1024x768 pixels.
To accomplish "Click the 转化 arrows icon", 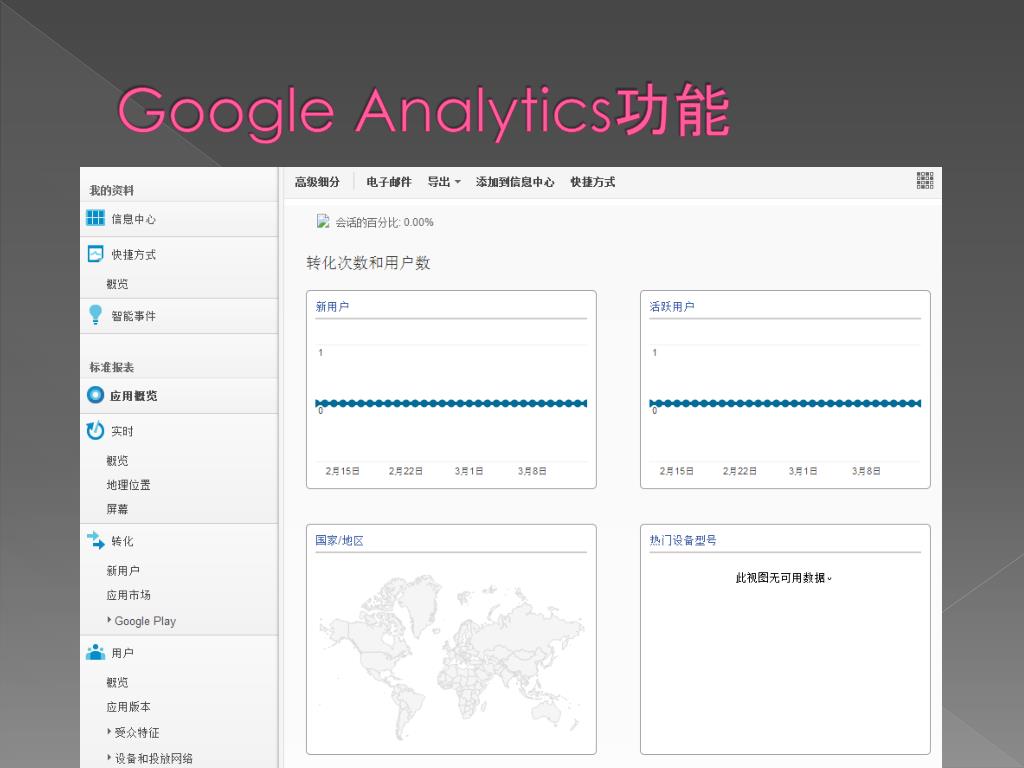I will (95, 540).
